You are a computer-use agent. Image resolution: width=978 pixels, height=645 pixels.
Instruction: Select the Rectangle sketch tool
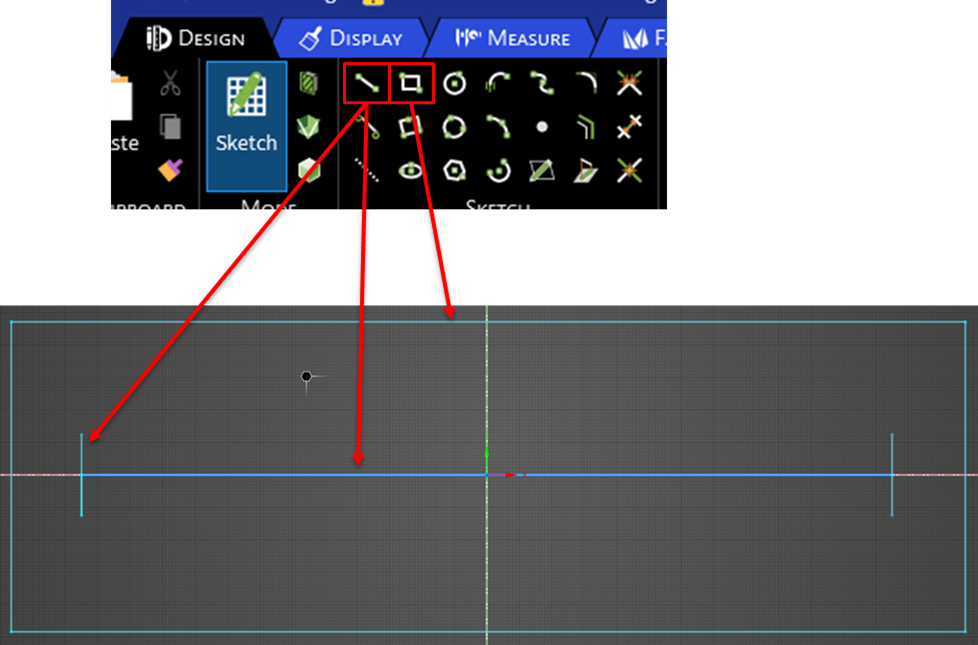[411, 84]
